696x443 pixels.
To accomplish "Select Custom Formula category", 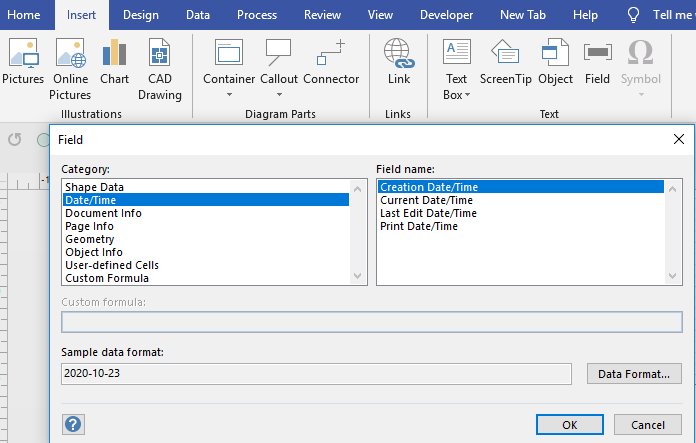I will click(x=107, y=278).
